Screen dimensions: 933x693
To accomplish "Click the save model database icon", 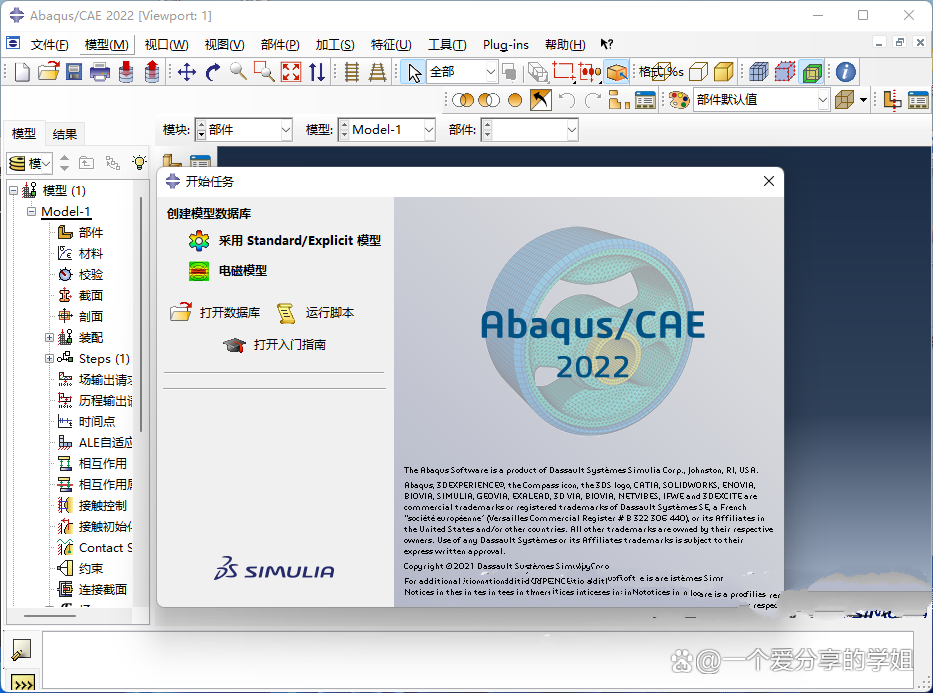I will [74, 72].
